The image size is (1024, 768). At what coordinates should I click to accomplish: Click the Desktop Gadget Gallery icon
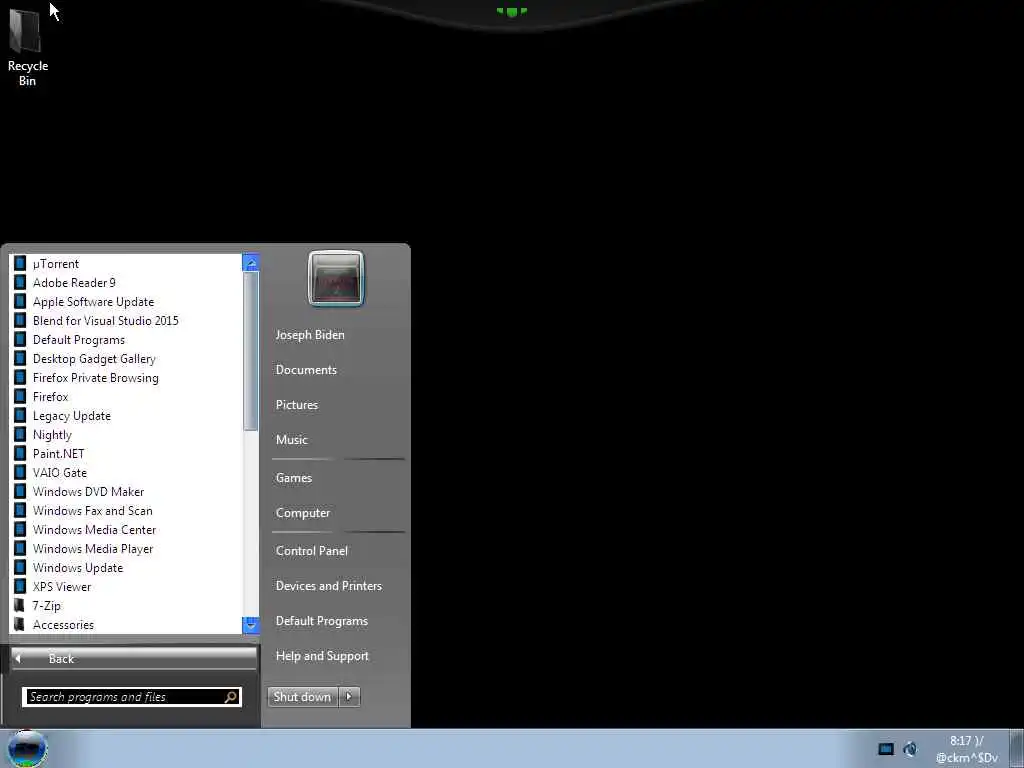(20, 358)
